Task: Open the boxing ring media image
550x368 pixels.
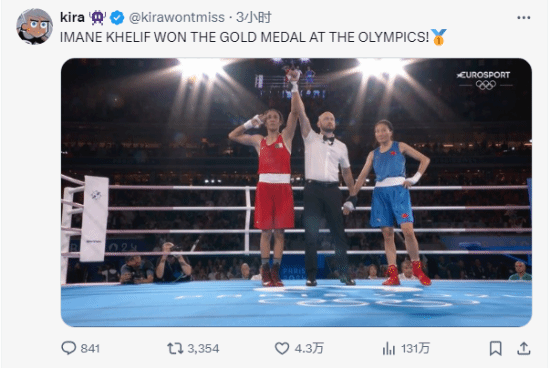Action: click(296, 192)
